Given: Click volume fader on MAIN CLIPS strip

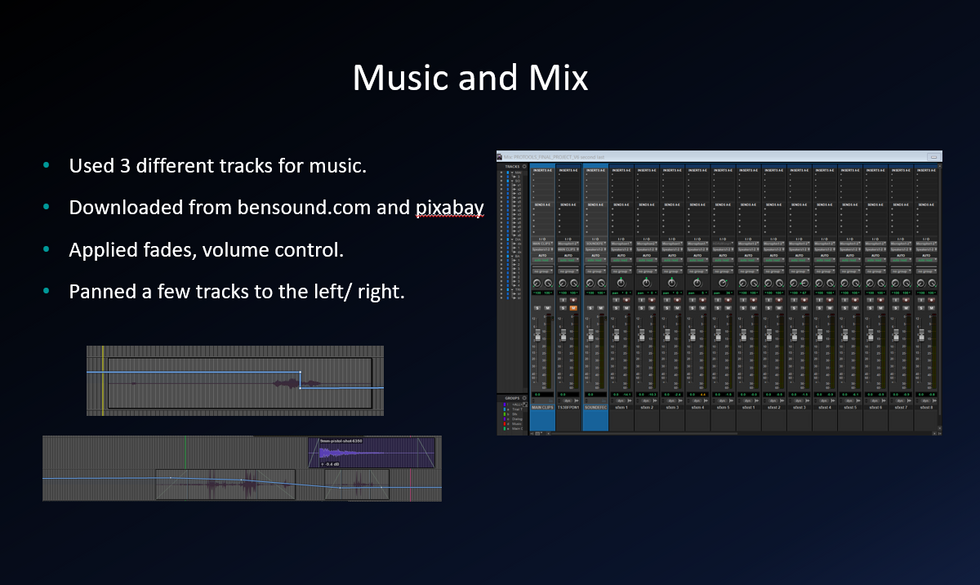Looking at the screenshot, I should coord(538,336).
